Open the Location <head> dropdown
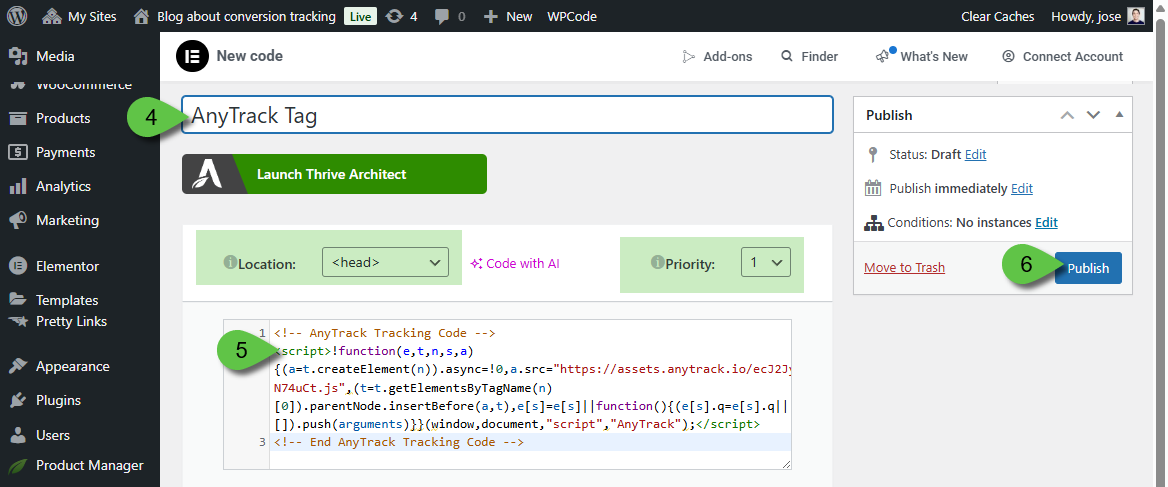The width and height of the screenshot is (1168, 487). coord(385,262)
